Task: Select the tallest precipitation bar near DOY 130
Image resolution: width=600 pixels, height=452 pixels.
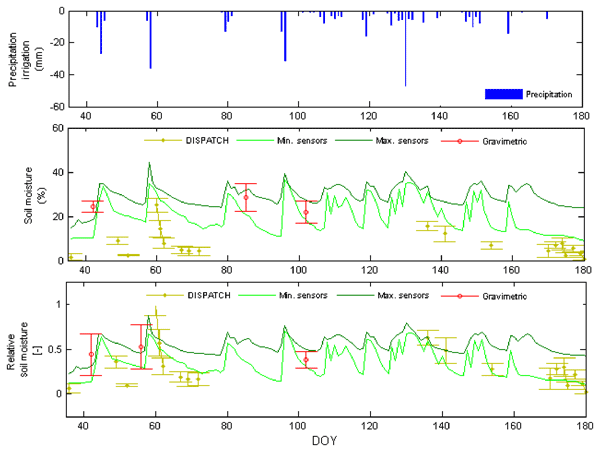Action: [x=405, y=50]
